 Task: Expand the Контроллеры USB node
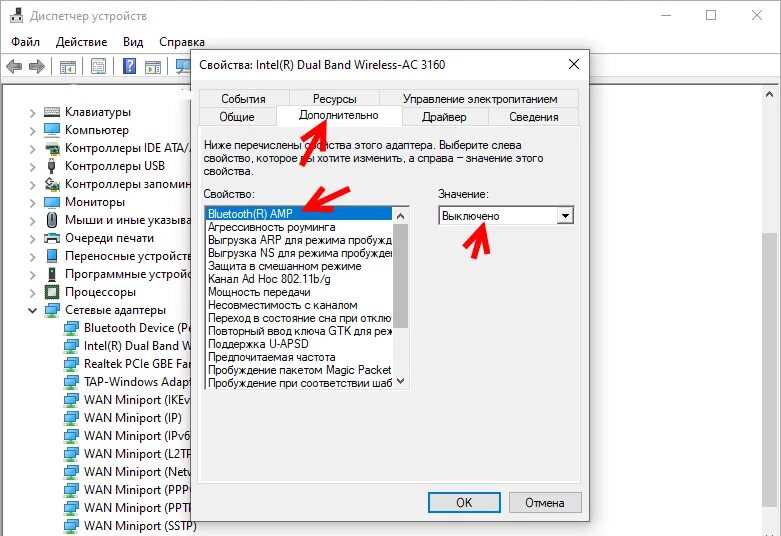click(x=32, y=167)
